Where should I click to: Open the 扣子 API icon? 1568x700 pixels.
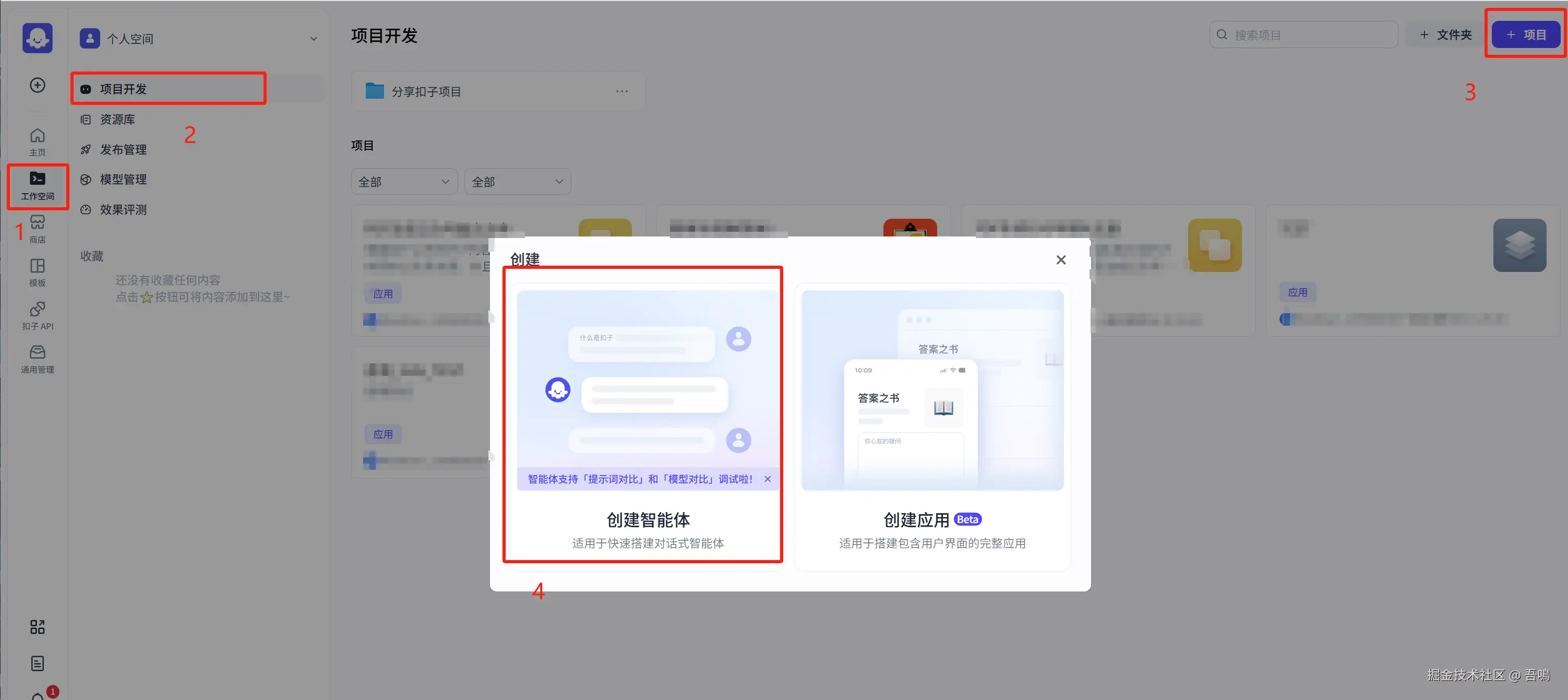[37, 315]
